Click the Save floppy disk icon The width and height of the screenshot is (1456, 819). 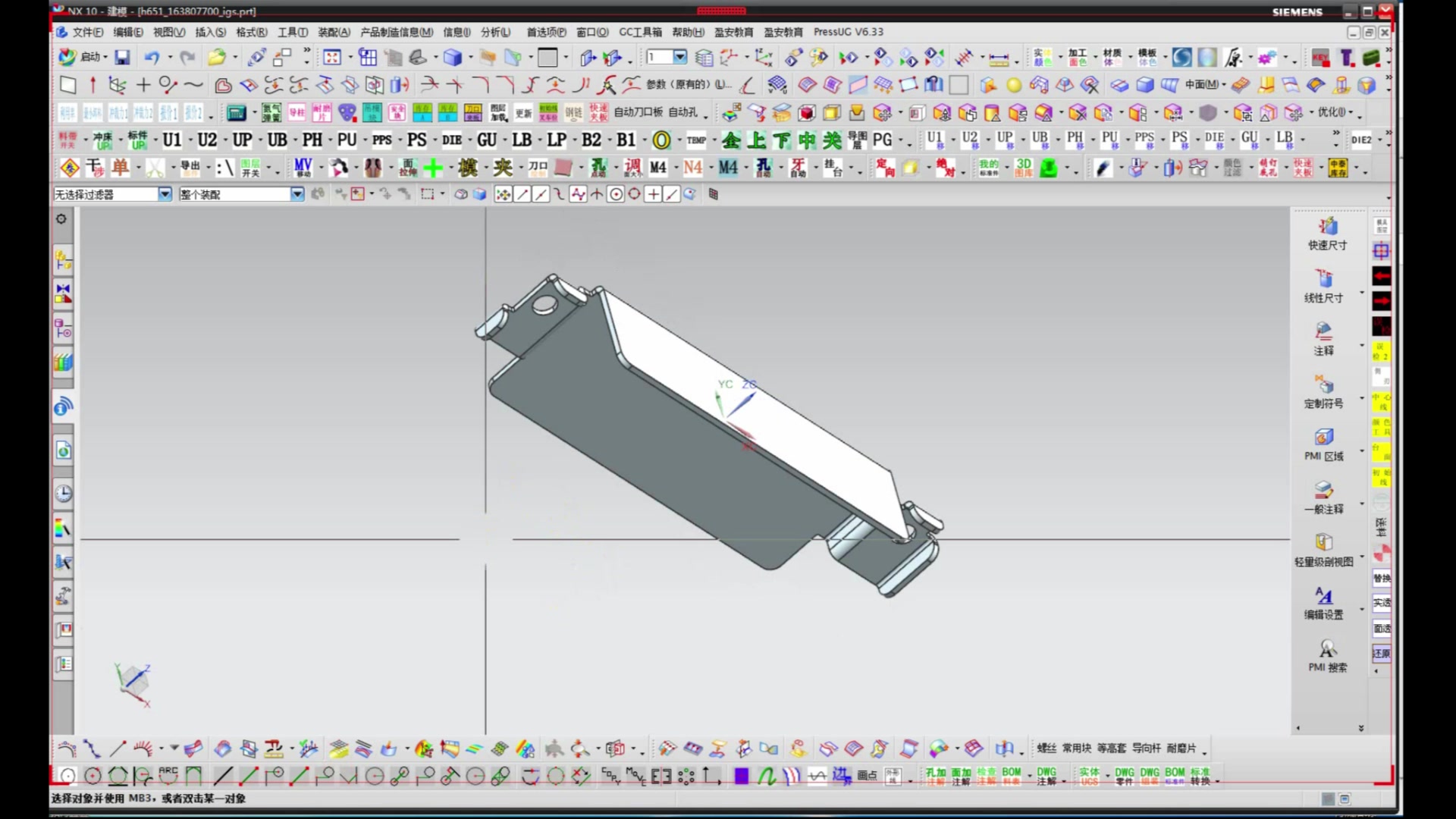(122, 57)
